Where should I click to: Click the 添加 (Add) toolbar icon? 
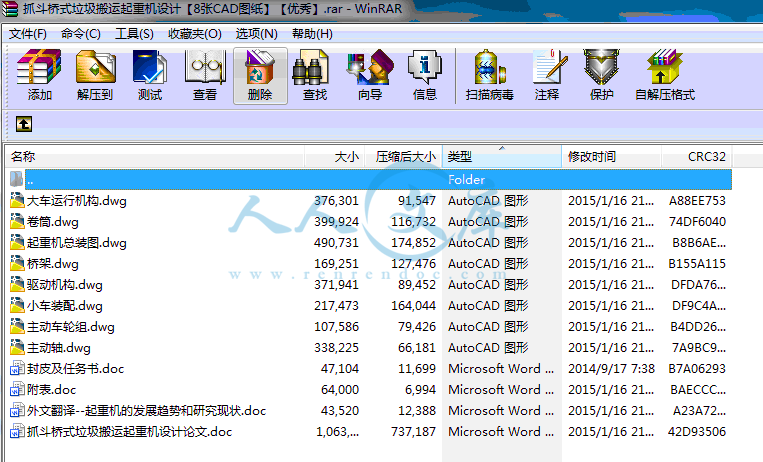pos(39,75)
